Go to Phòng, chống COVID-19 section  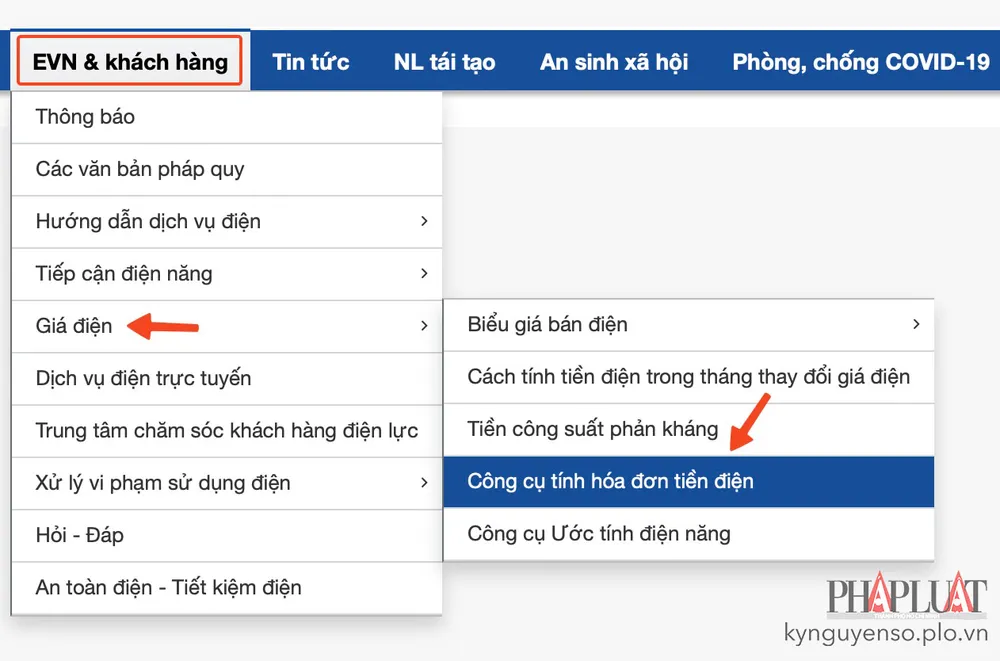tap(861, 61)
